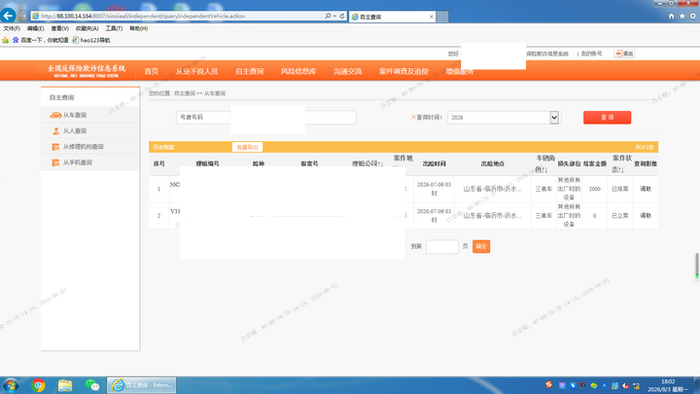Image resolution: width=700 pixels, height=394 pixels.
Task: Refresh the page using the reload icon
Action: click(342, 16)
